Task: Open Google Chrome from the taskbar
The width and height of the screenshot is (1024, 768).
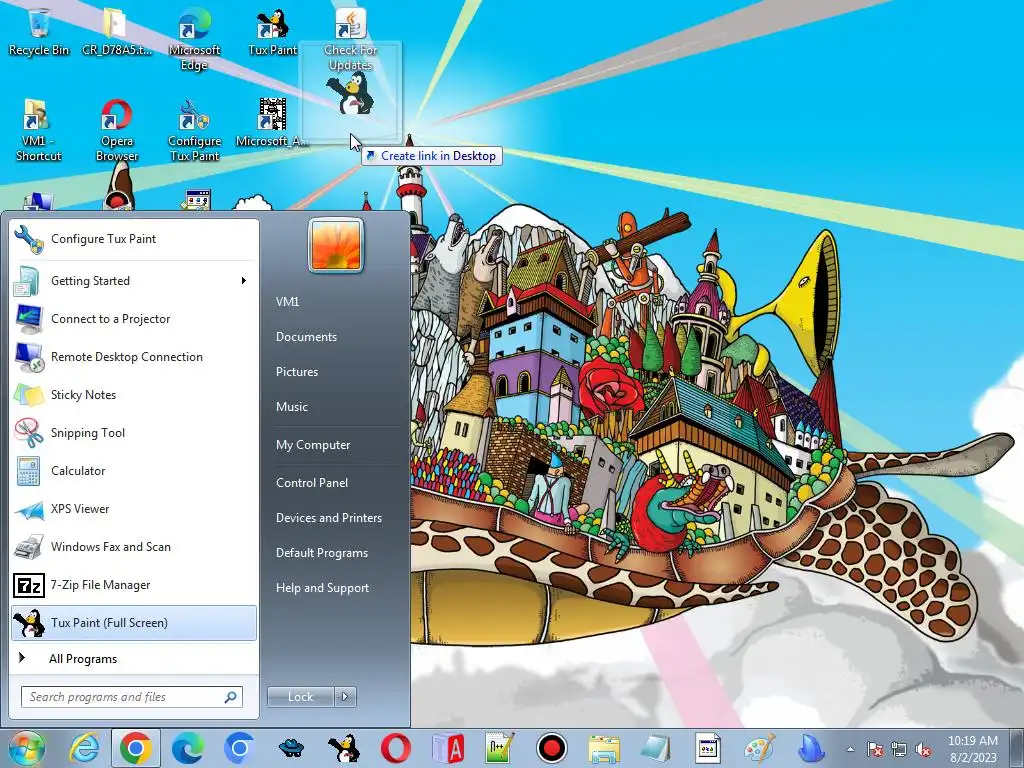Action: coord(135,748)
